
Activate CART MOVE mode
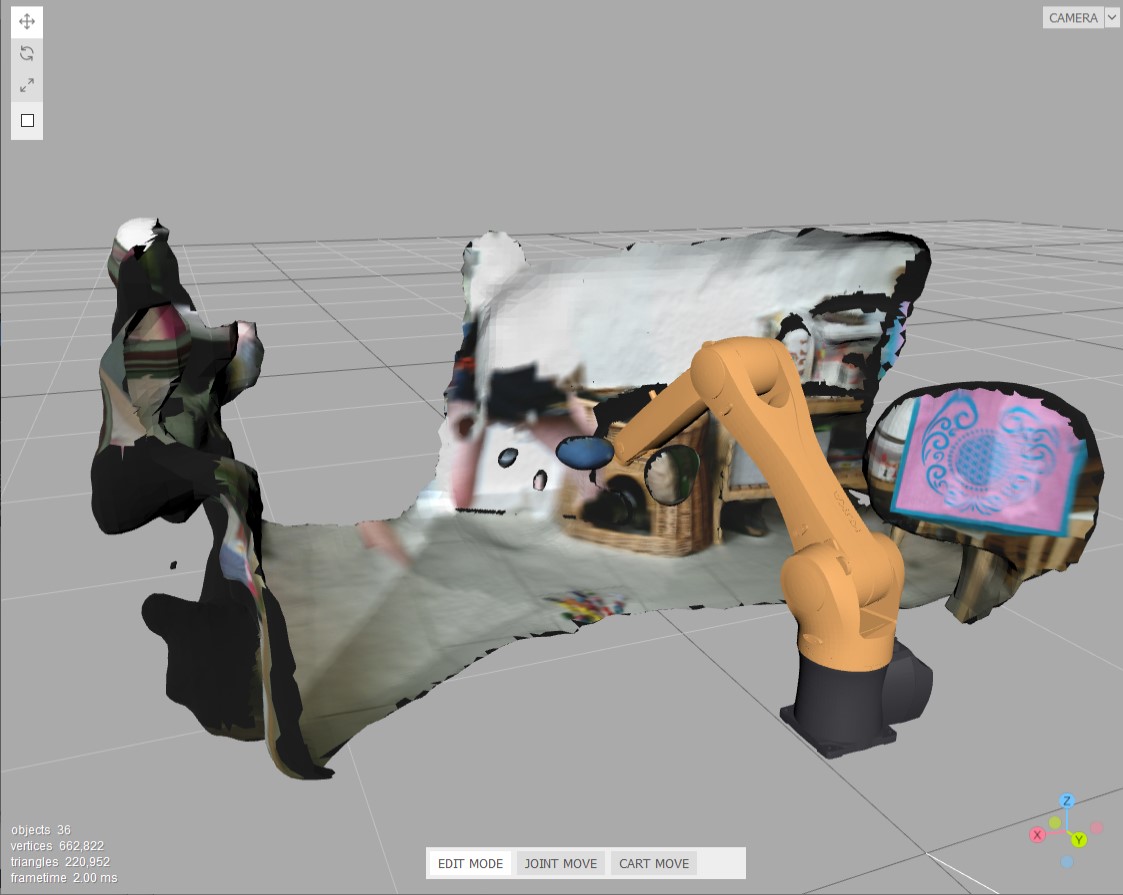pyautogui.click(x=653, y=863)
